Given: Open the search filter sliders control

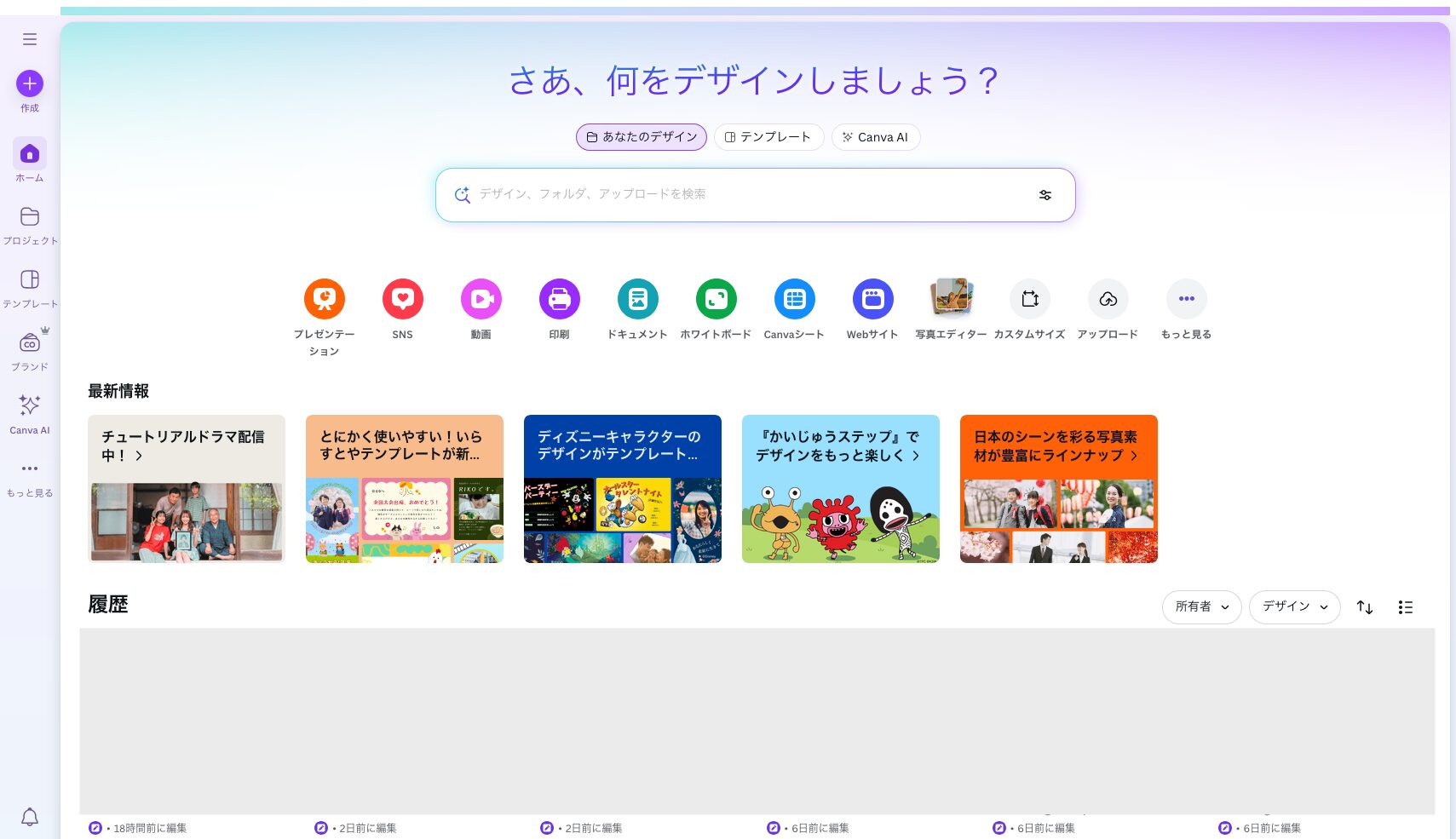Looking at the screenshot, I should click(x=1045, y=194).
